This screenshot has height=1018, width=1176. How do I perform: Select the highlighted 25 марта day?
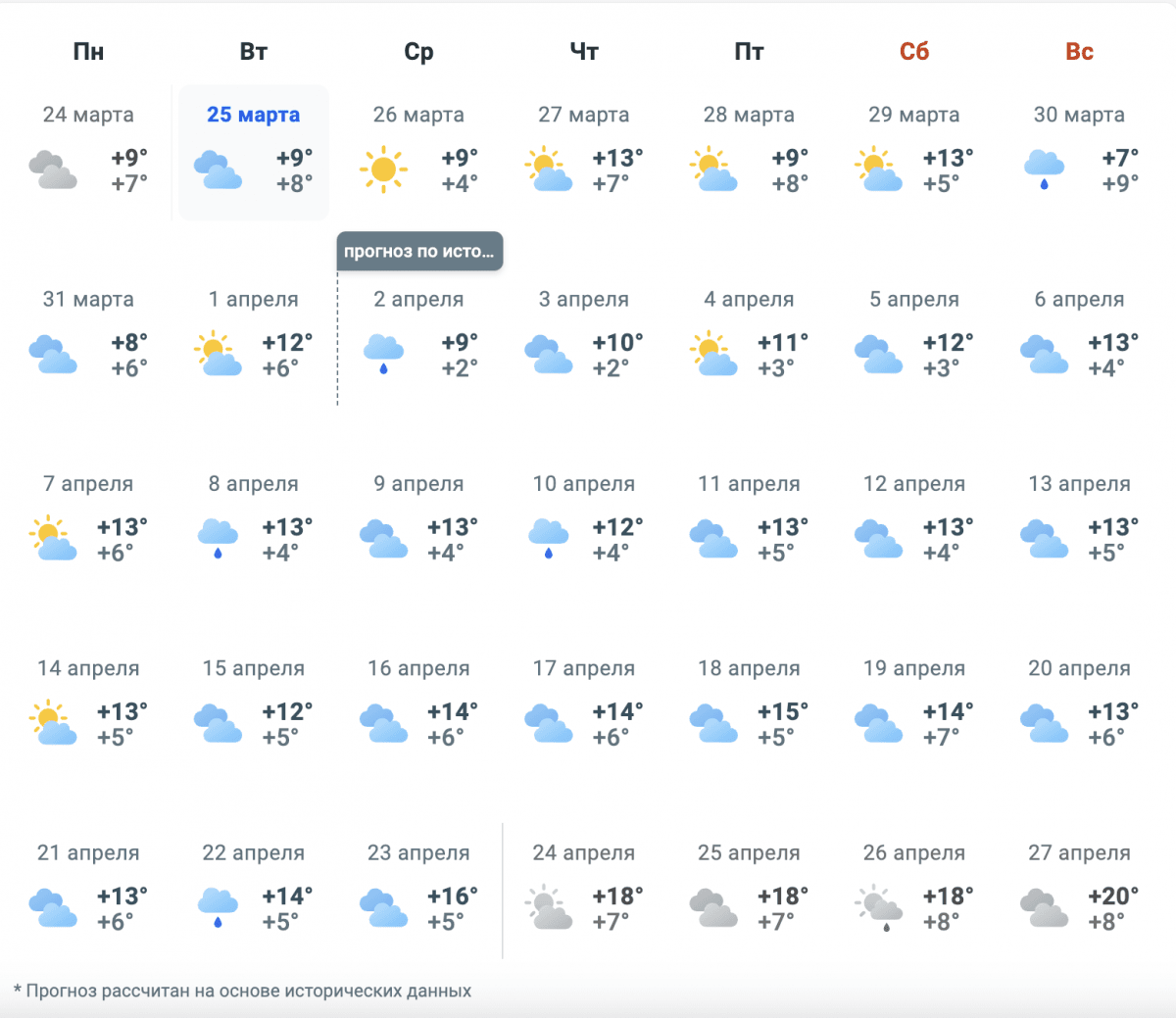253,115
